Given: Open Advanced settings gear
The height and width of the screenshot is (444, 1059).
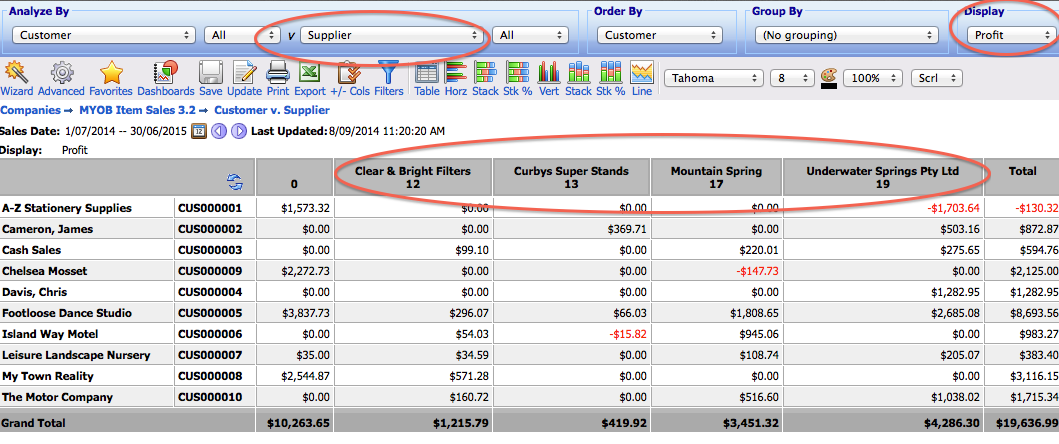Looking at the screenshot, I should tap(61, 78).
